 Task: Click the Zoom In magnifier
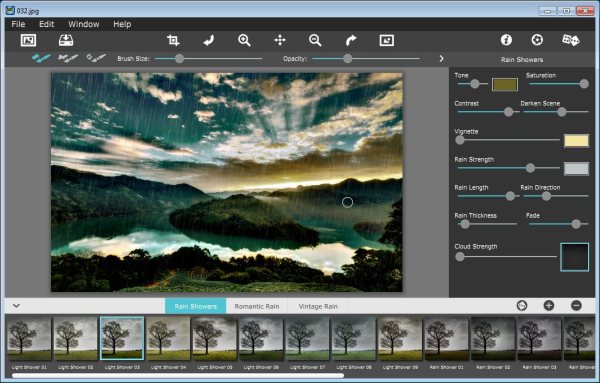[x=244, y=40]
